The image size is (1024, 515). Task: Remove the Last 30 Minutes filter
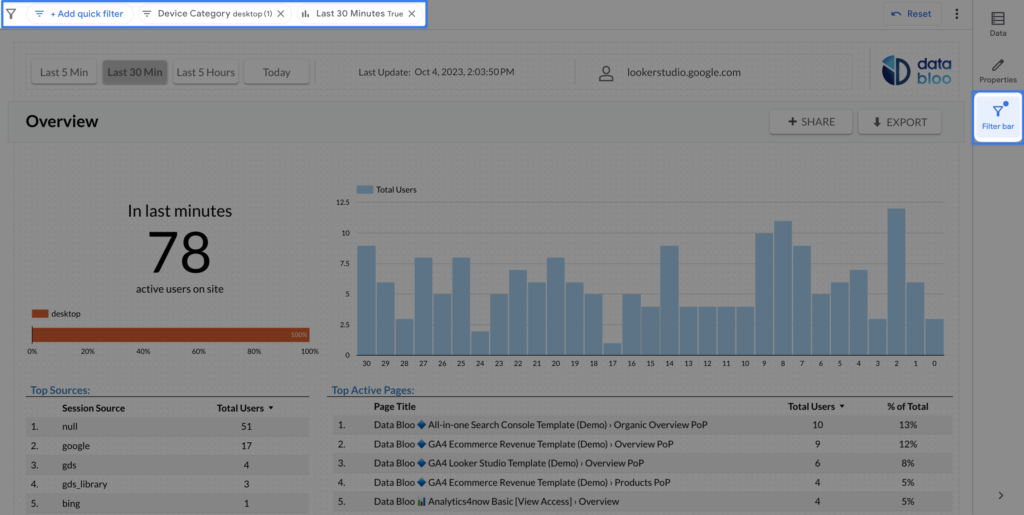(412, 14)
